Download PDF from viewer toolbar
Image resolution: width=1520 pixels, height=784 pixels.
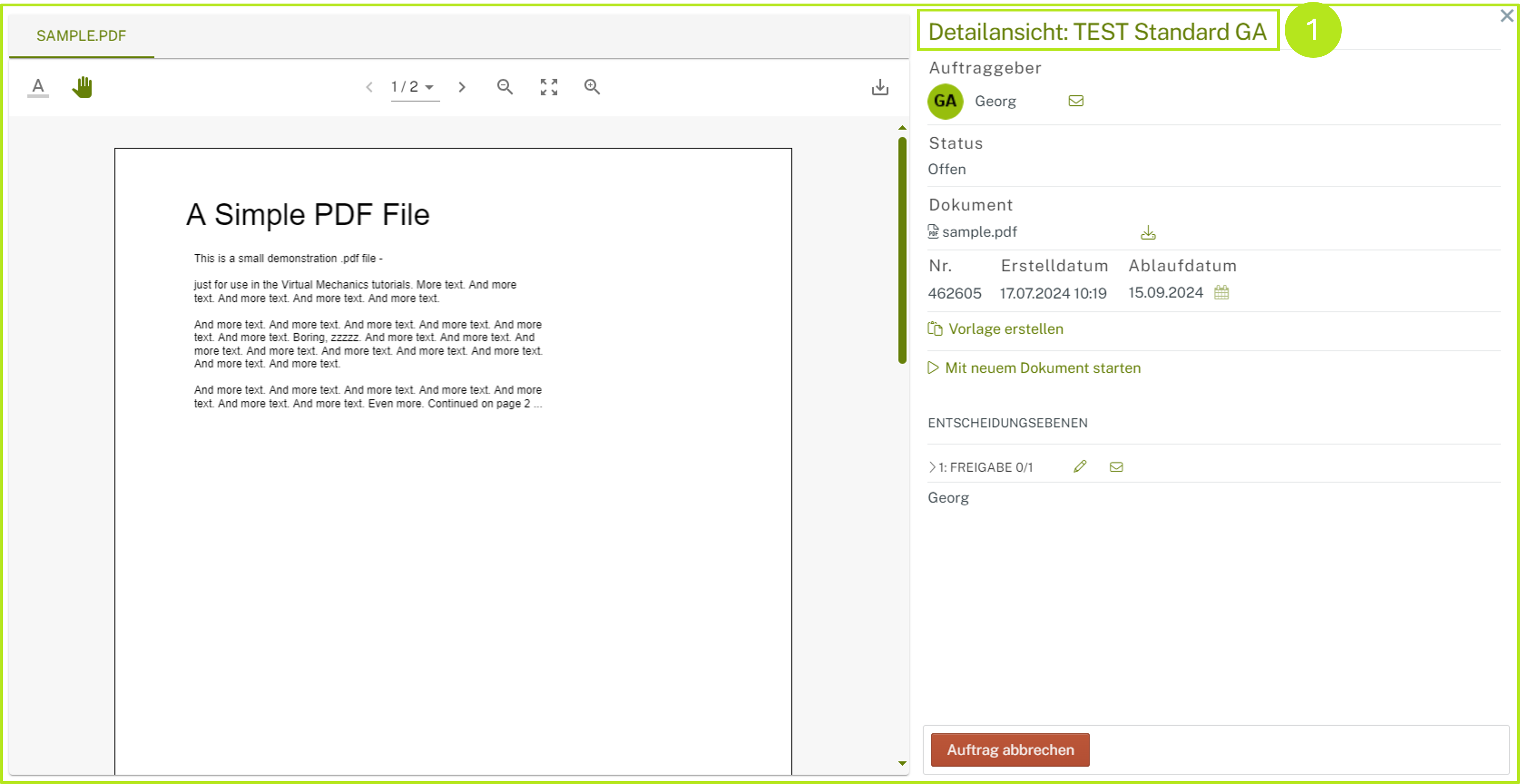coord(880,87)
